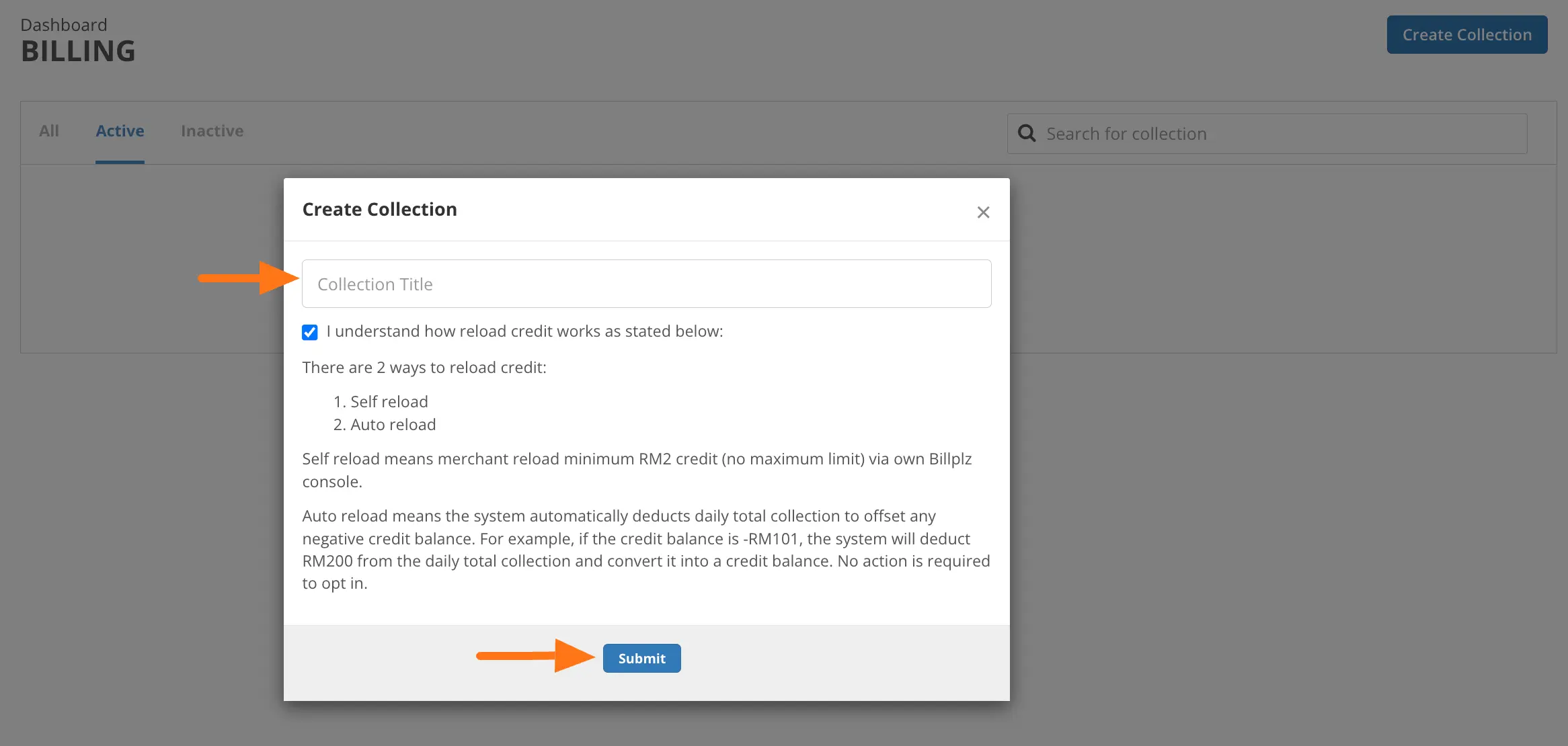The height and width of the screenshot is (746, 1568).
Task: Click the Create Collection modal title
Action: [379, 209]
